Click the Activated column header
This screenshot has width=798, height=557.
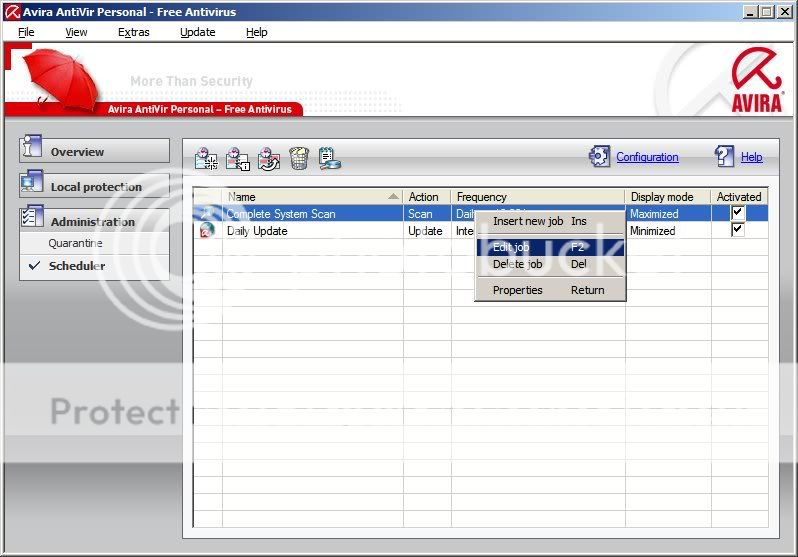click(739, 197)
